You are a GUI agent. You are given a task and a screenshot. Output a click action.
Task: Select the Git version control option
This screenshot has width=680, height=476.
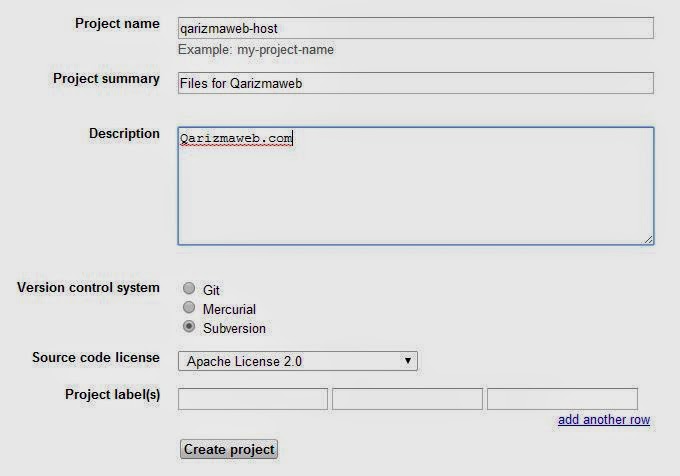point(189,288)
